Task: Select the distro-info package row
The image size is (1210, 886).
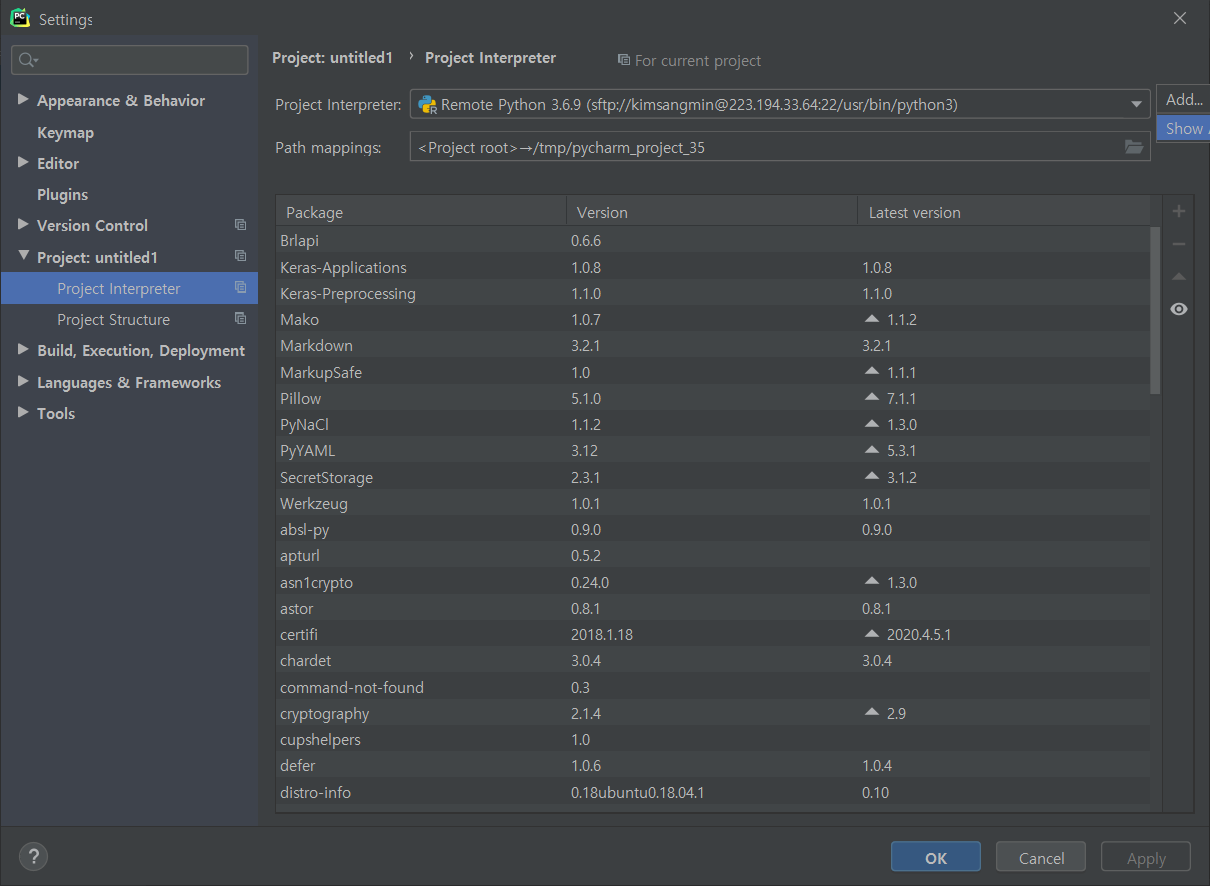Action: [713, 792]
